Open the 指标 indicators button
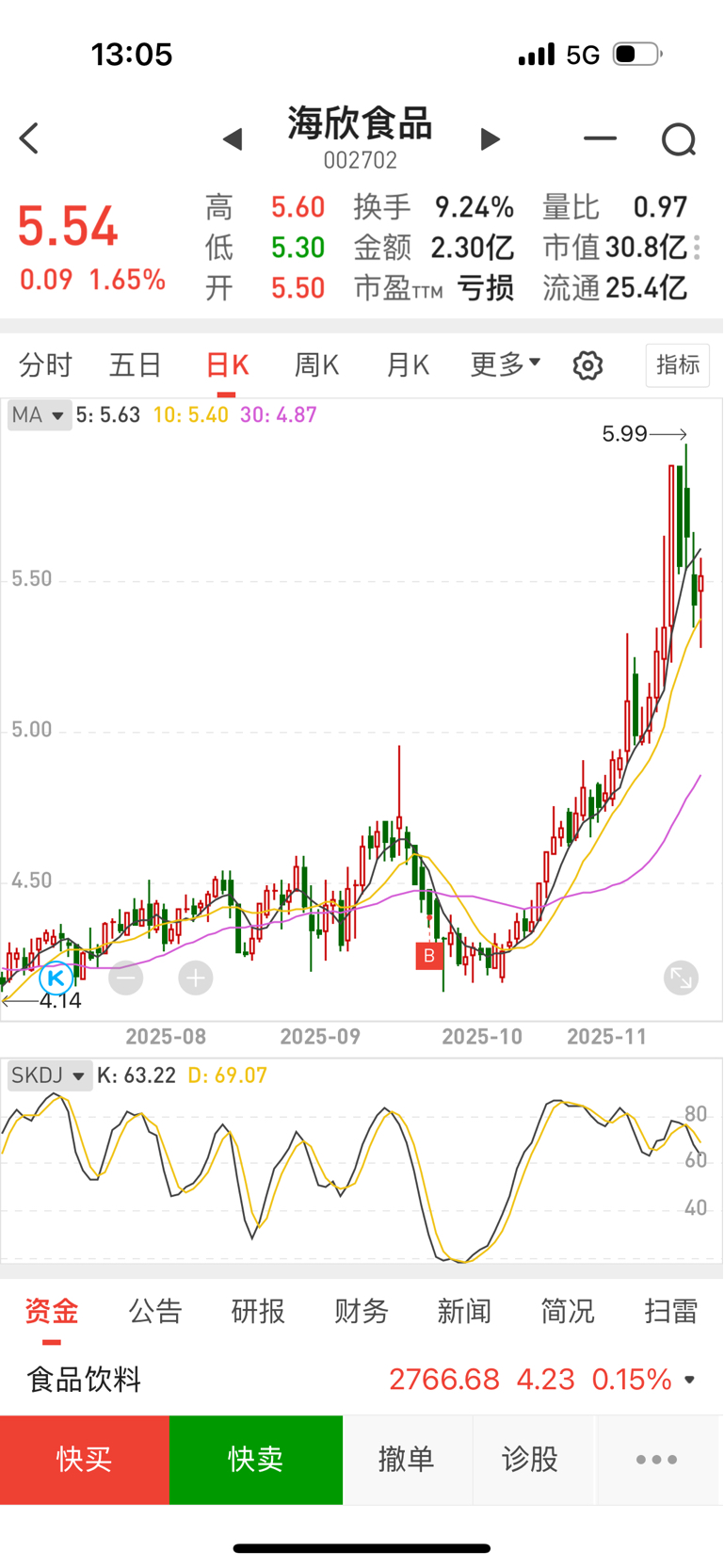The height and width of the screenshot is (1568, 724). click(x=678, y=364)
